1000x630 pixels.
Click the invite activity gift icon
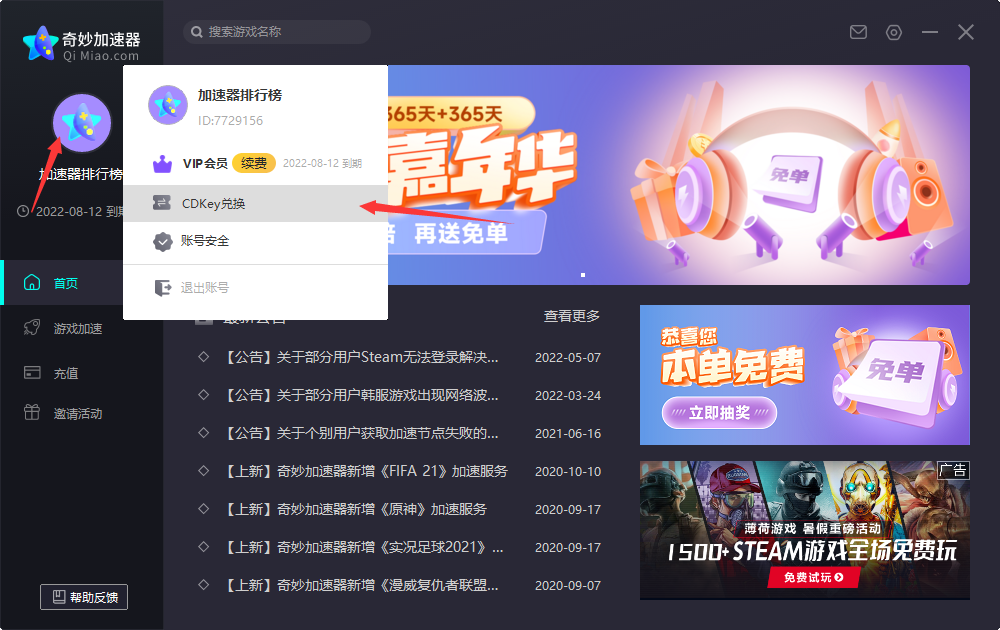coord(32,413)
